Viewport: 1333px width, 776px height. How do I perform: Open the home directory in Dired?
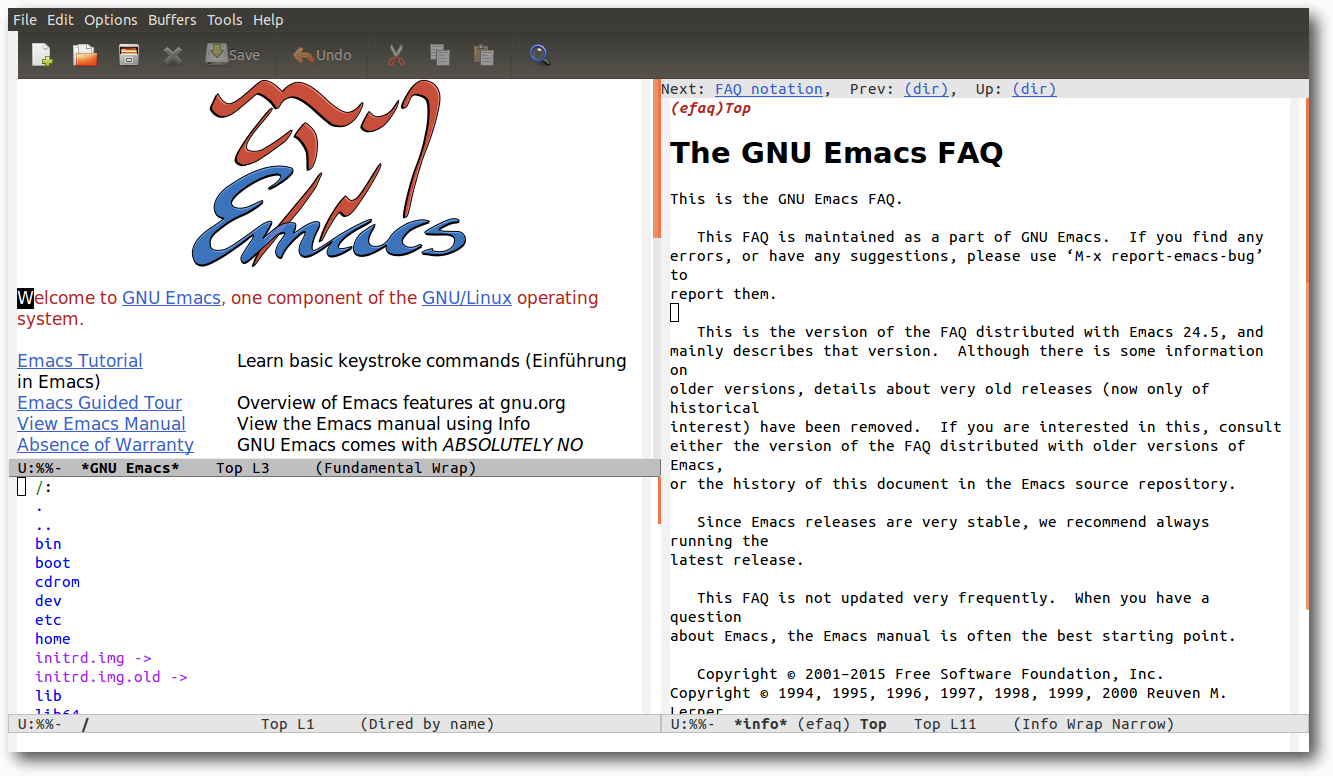click(x=53, y=639)
